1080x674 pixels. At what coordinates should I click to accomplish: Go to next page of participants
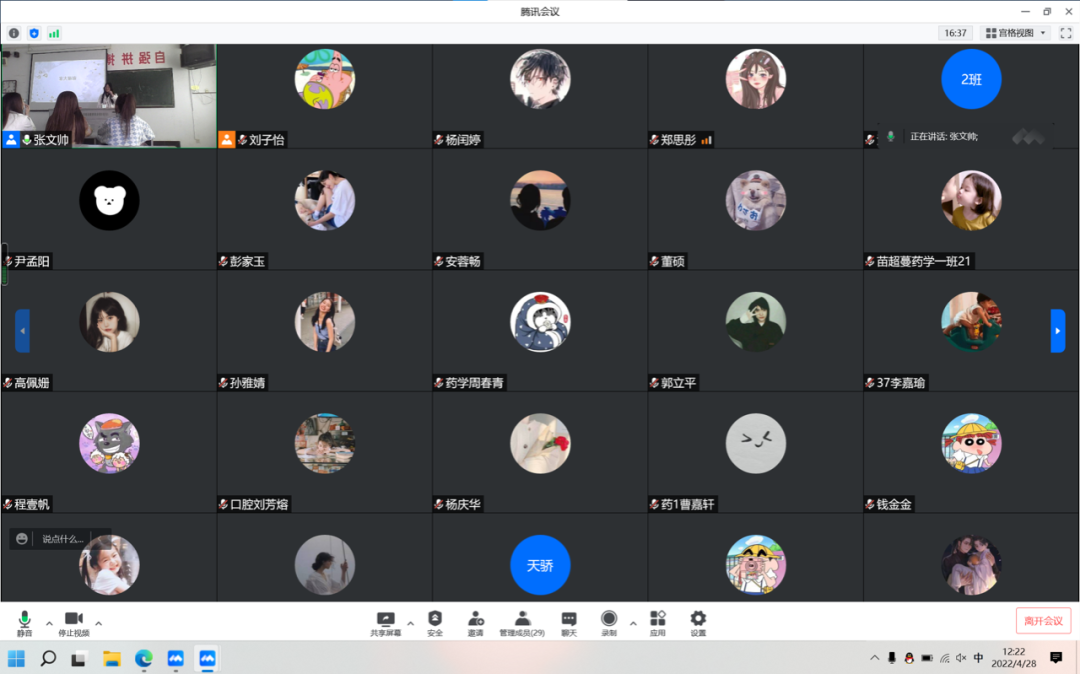point(1057,331)
